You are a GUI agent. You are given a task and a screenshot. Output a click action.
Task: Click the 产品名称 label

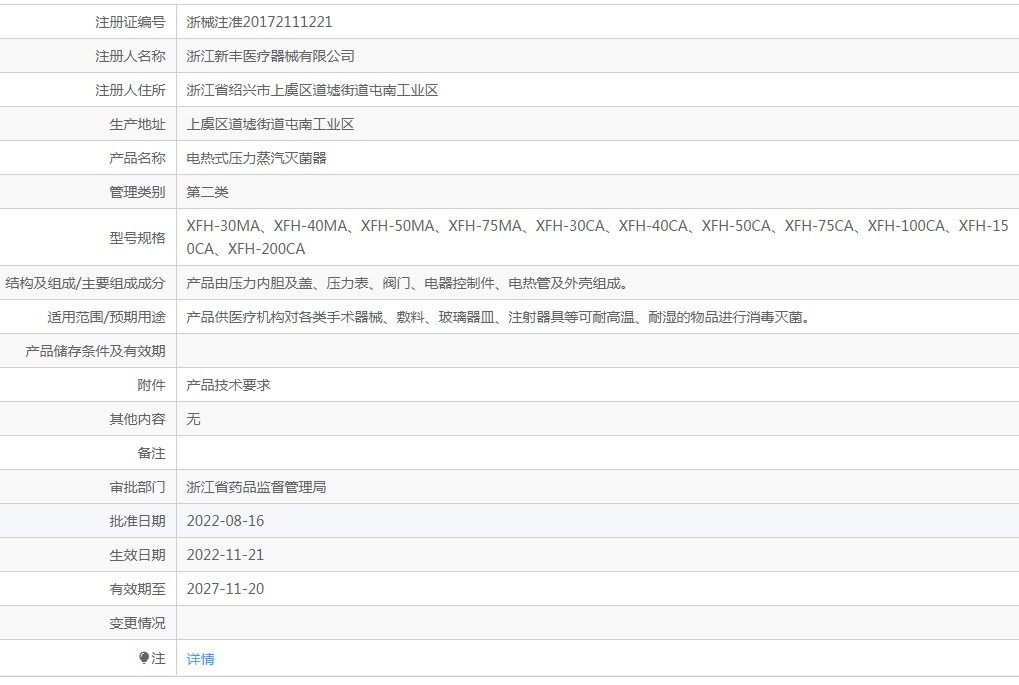point(137,158)
